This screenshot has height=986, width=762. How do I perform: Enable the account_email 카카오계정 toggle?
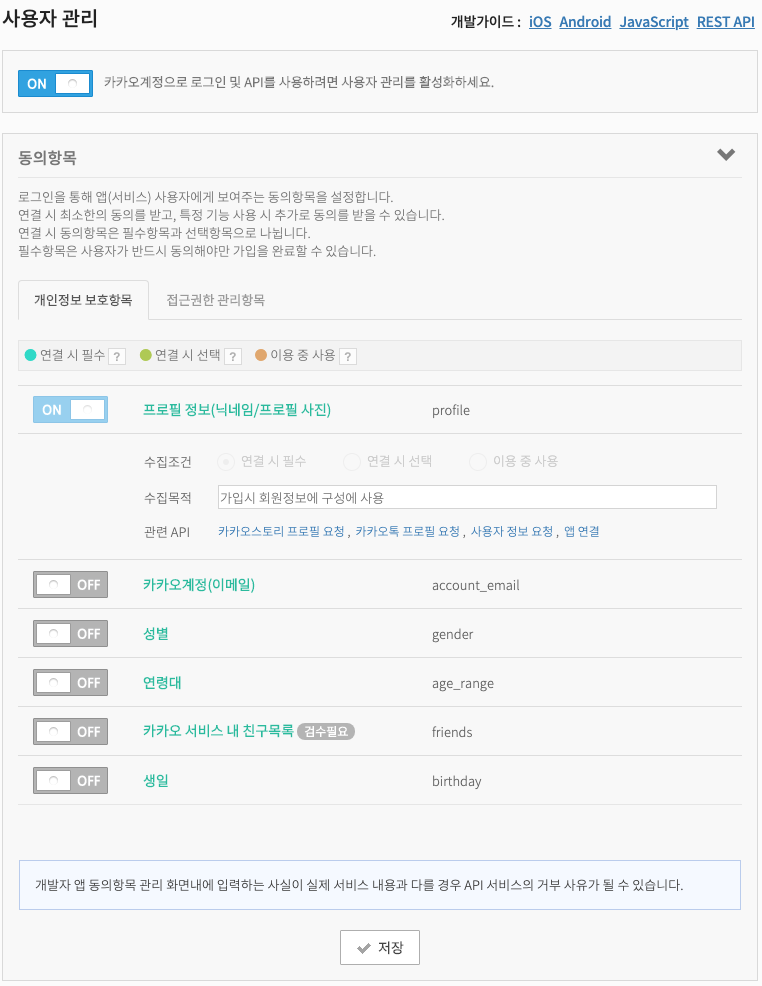pos(70,584)
